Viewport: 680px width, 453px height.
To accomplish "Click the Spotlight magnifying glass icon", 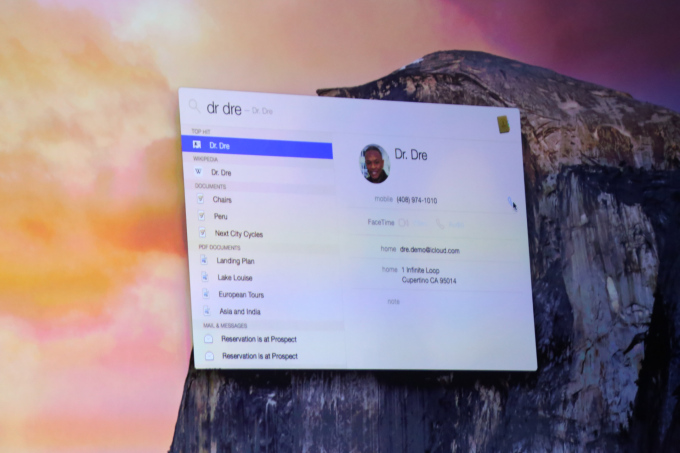I will 194,105.
